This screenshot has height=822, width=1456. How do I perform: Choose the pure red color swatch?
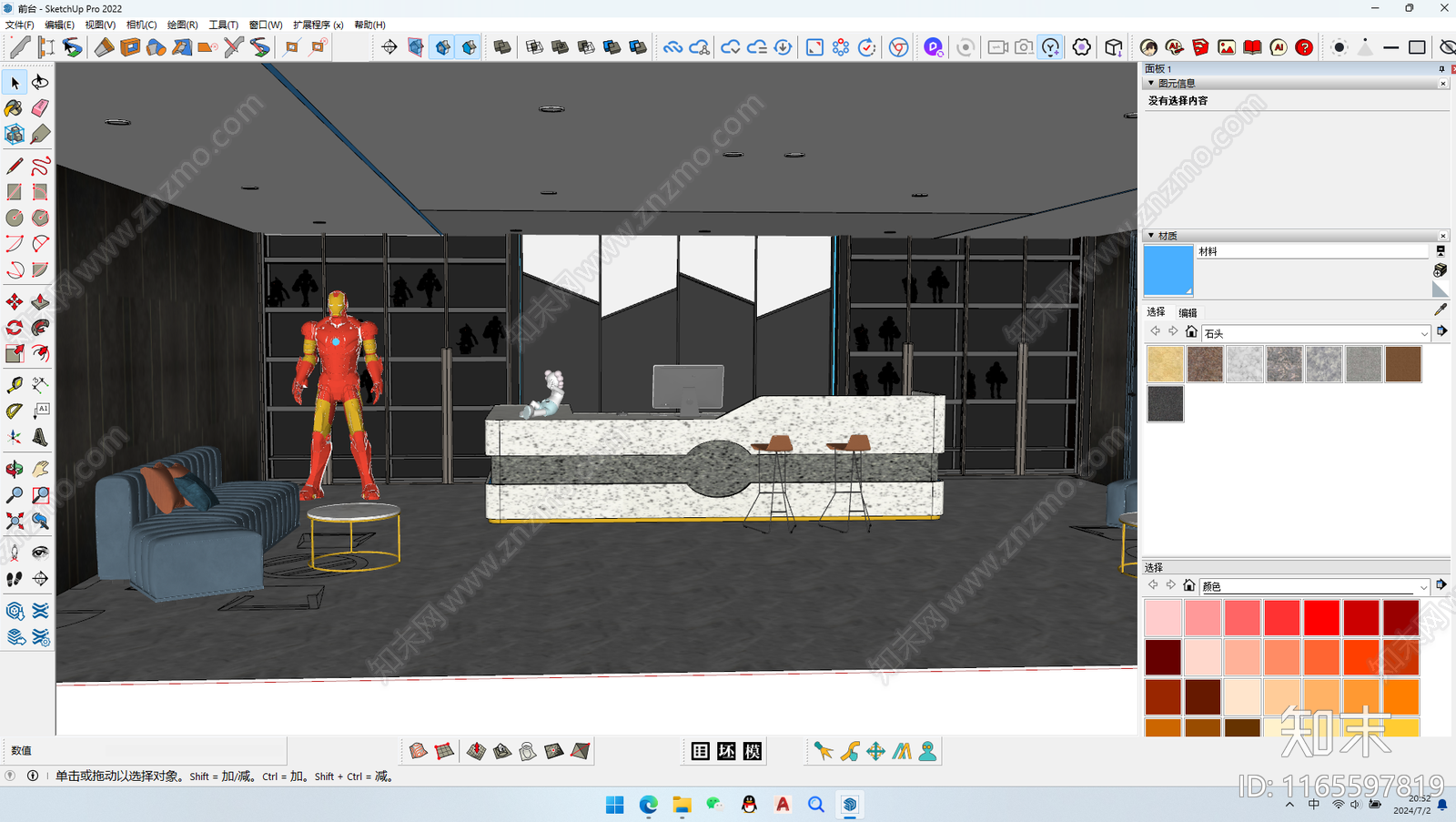click(x=1322, y=617)
